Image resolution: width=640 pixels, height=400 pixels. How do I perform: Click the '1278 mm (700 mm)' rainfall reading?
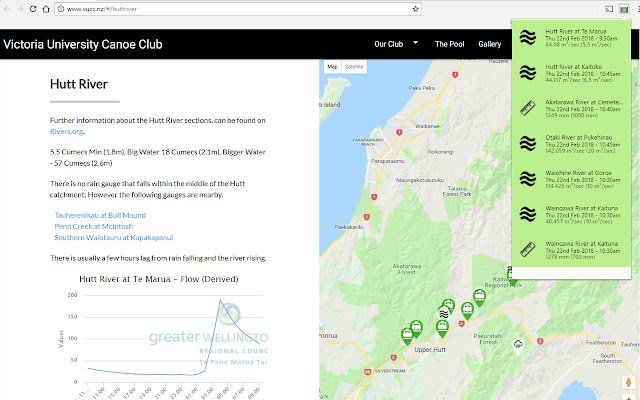(570, 257)
